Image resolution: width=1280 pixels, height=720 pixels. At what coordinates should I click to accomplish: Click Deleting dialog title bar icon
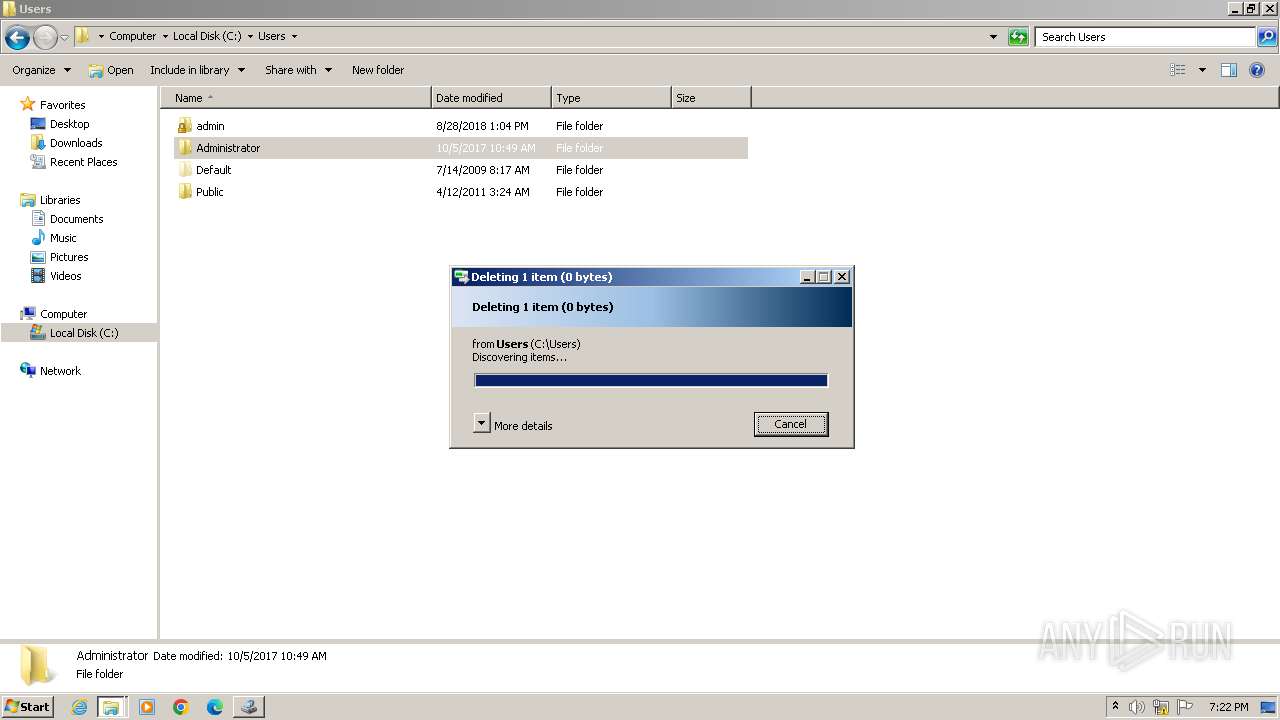coord(461,277)
